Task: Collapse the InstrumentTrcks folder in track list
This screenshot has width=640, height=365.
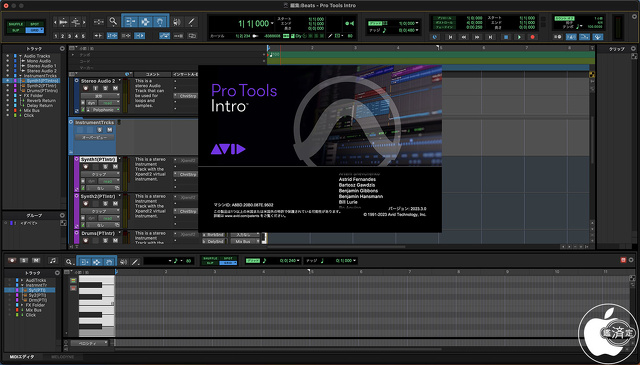Action: [20, 76]
